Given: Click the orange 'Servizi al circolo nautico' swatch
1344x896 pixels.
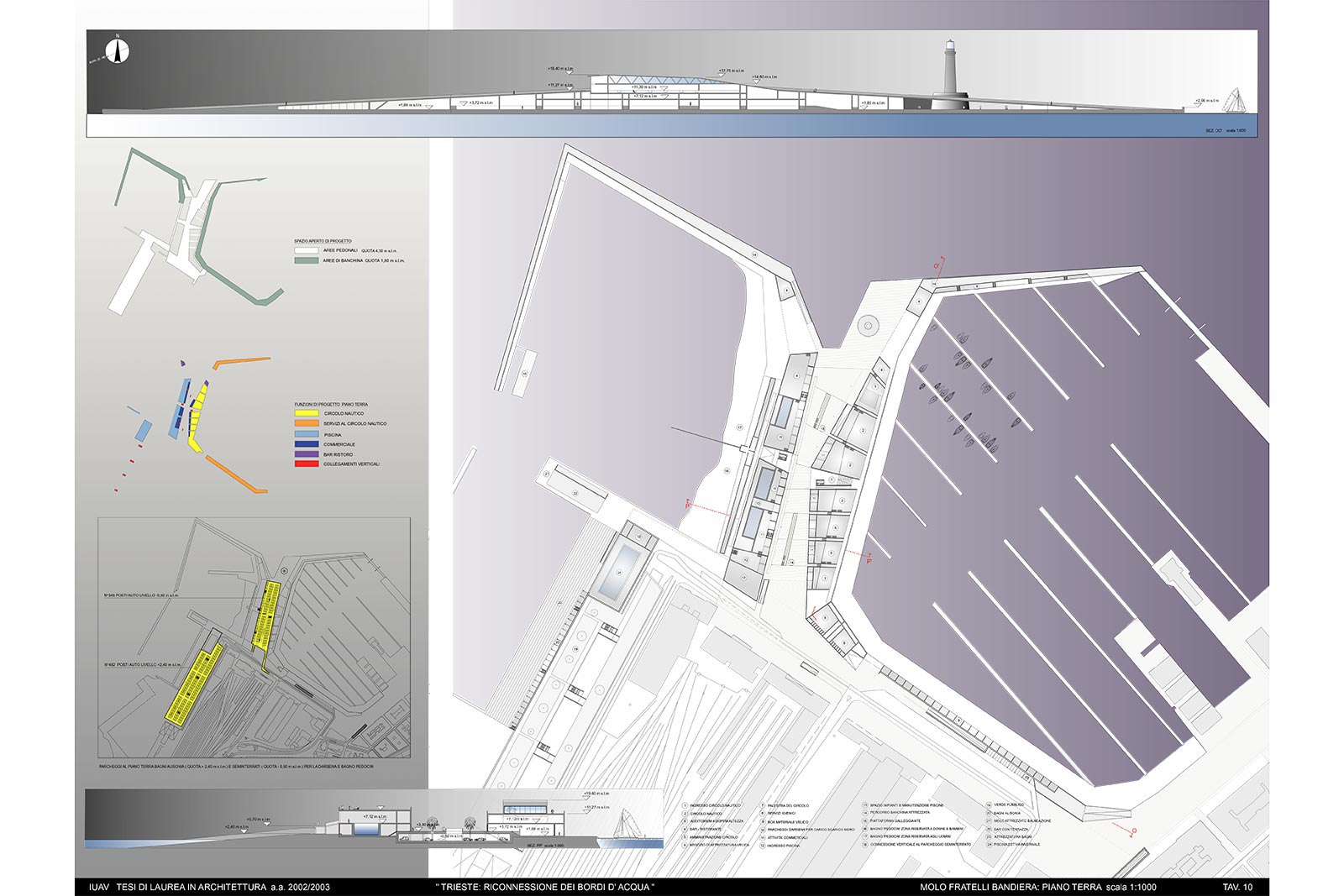Looking at the screenshot, I should click(x=307, y=423).
